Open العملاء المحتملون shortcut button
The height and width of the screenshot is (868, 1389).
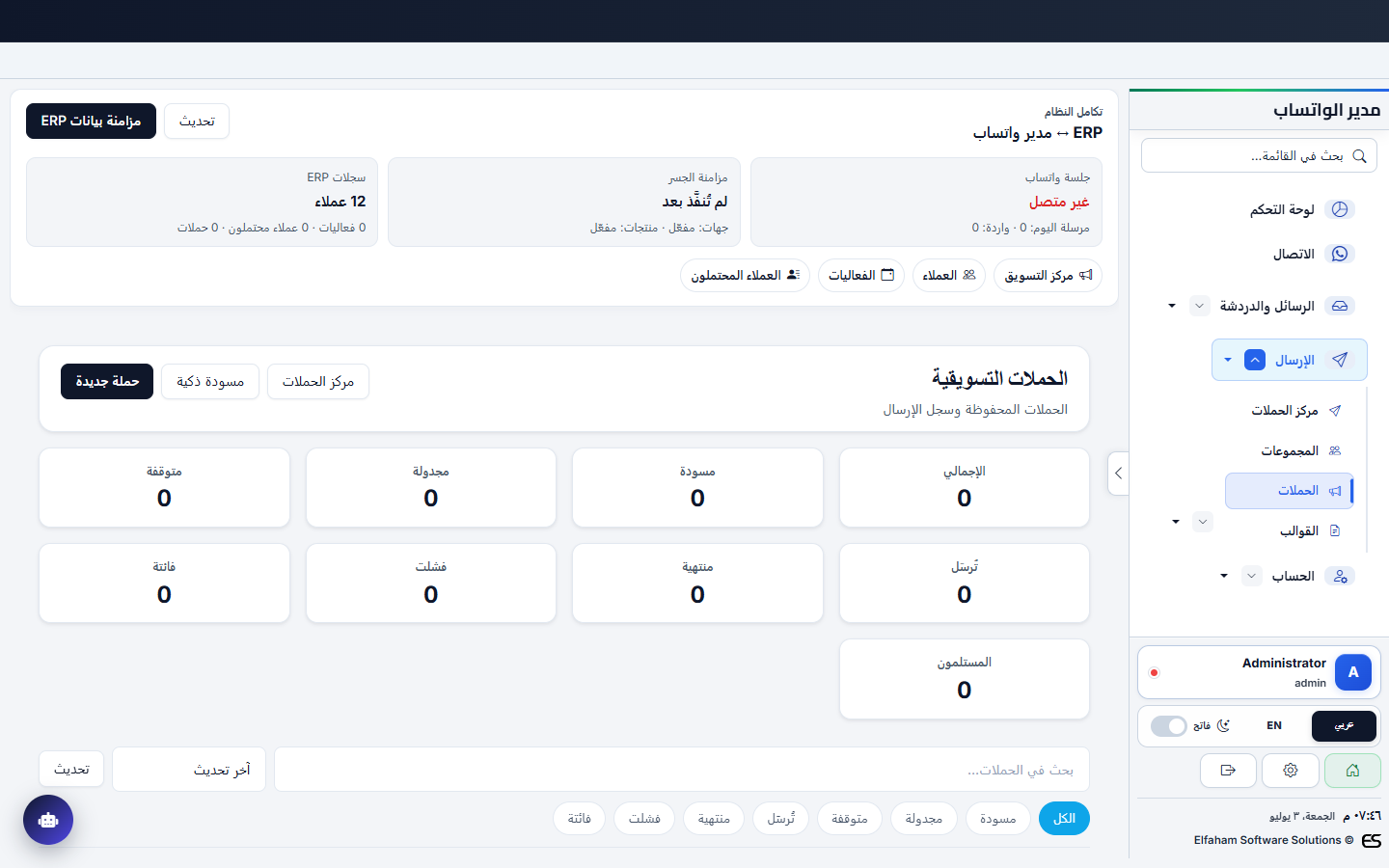[x=746, y=276]
